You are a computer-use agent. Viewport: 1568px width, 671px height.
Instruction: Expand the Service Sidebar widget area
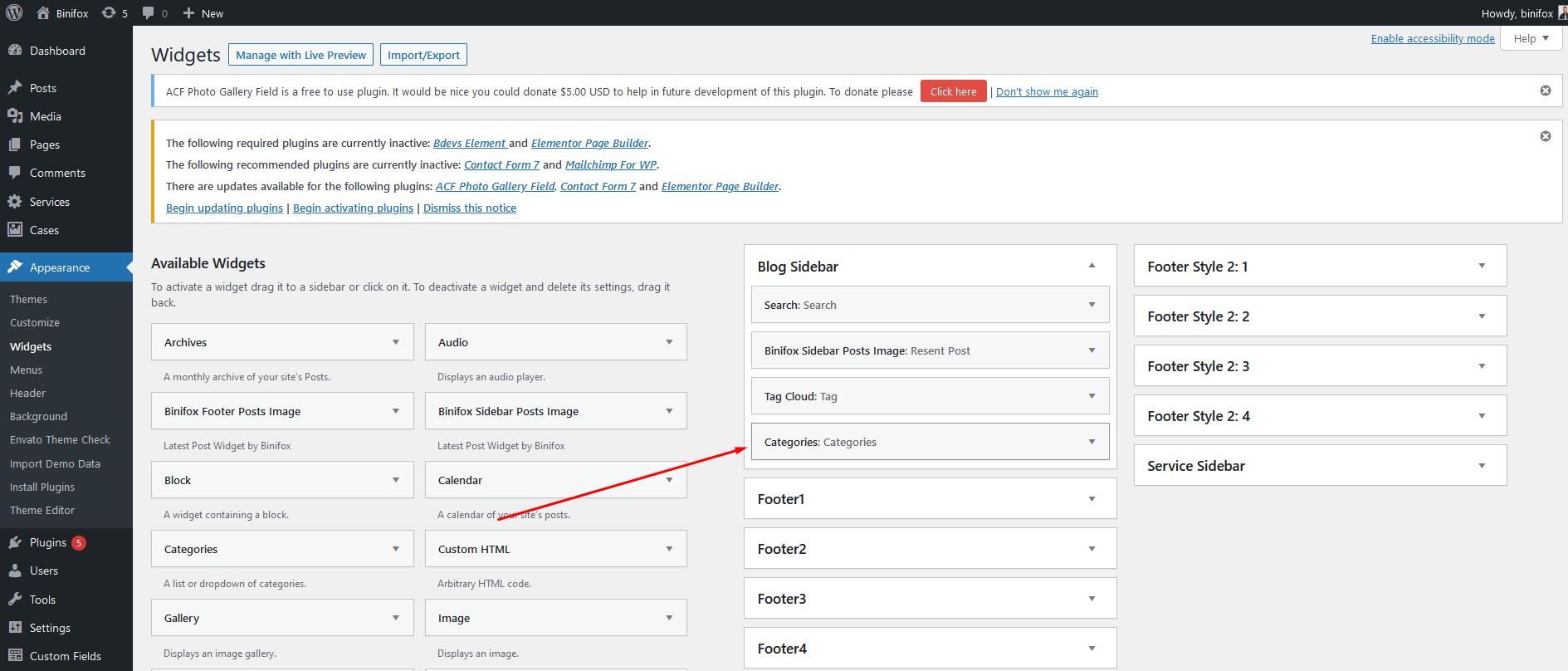[1482, 466]
